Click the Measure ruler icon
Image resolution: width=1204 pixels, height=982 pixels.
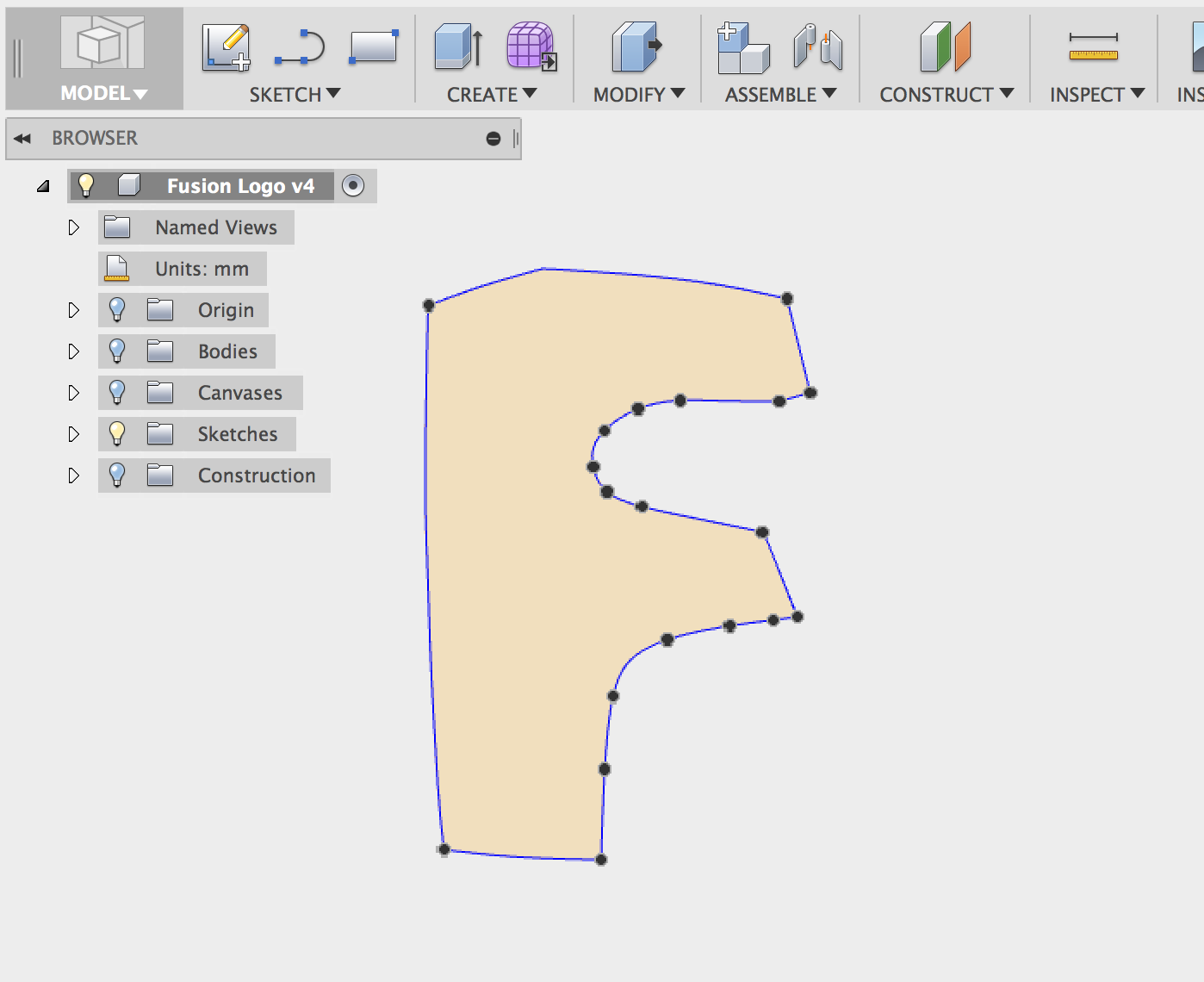[1094, 47]
